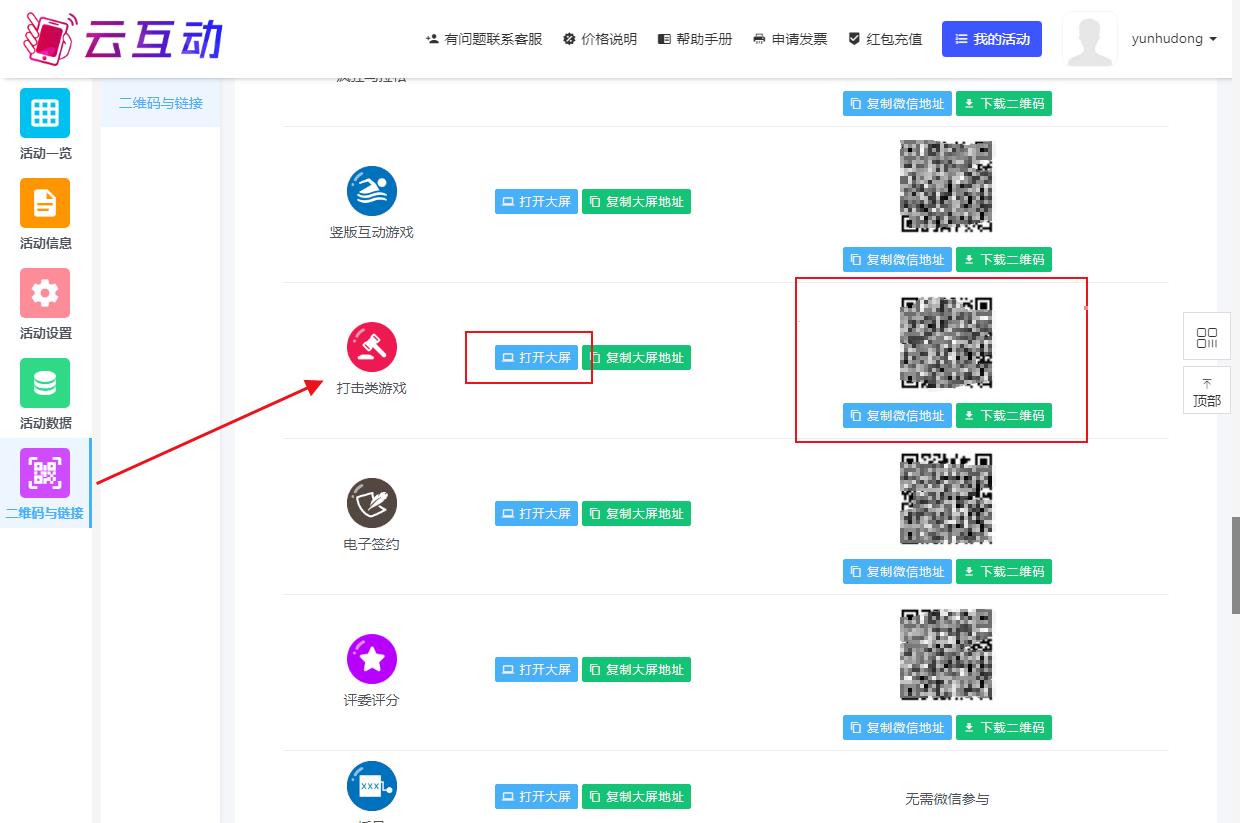Copy the big-screen address for 电子签约
The image size is (1240, 823).
point(636,514)
